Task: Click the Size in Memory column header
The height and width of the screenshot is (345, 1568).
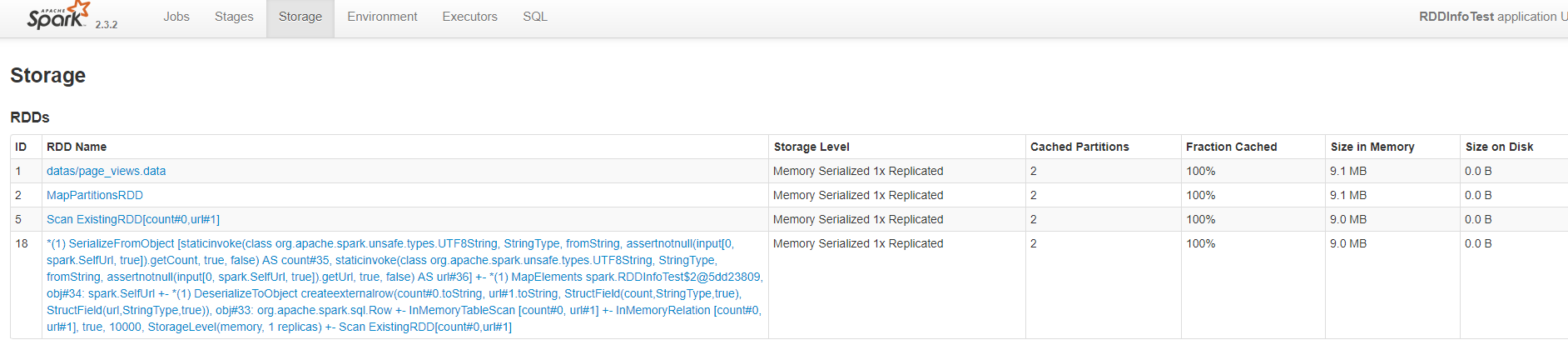Action: (1372, 147)
